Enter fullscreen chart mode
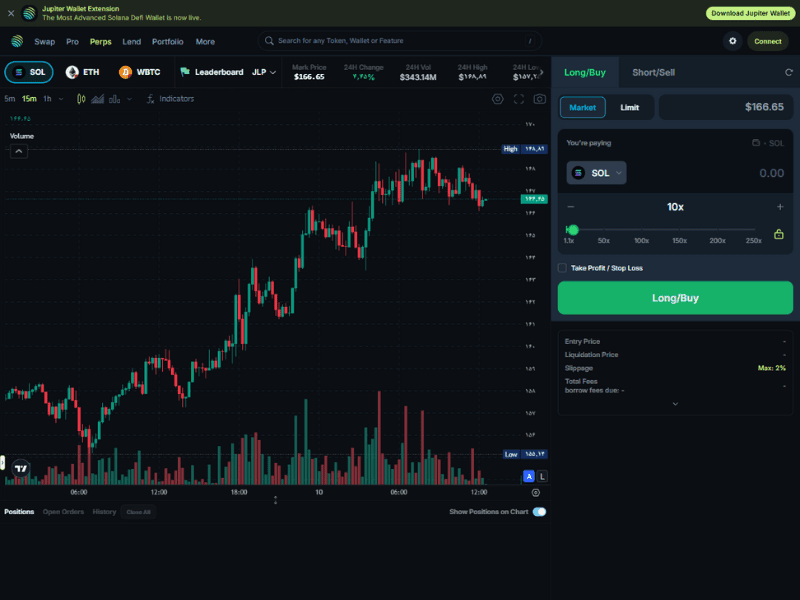800x600 pixels. click(x=519, y=99)
